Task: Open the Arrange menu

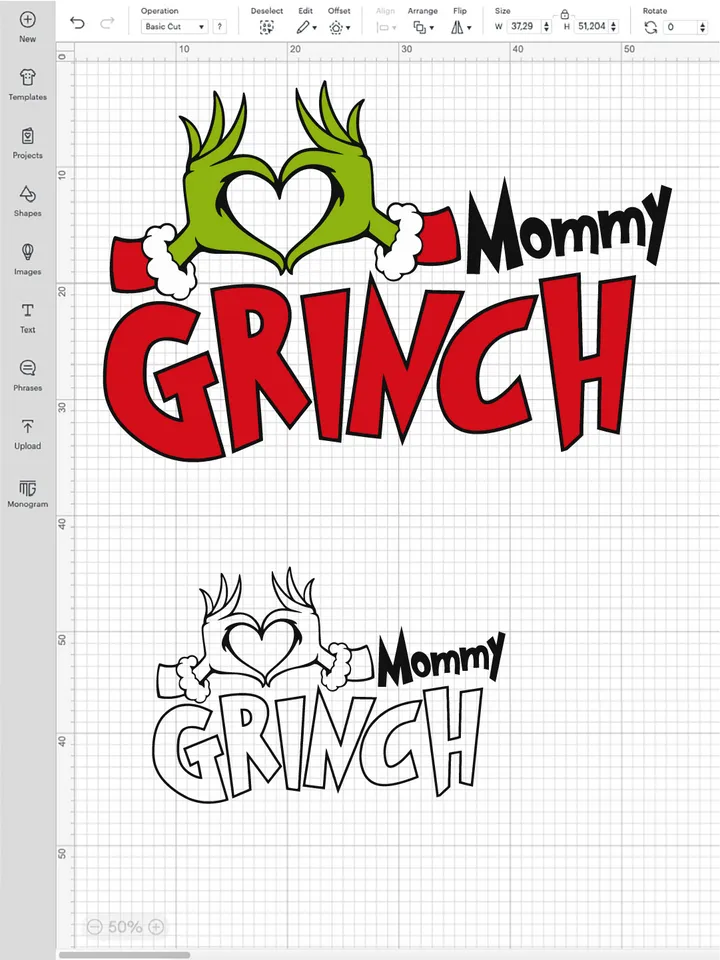Action: (x=422, y=27)
